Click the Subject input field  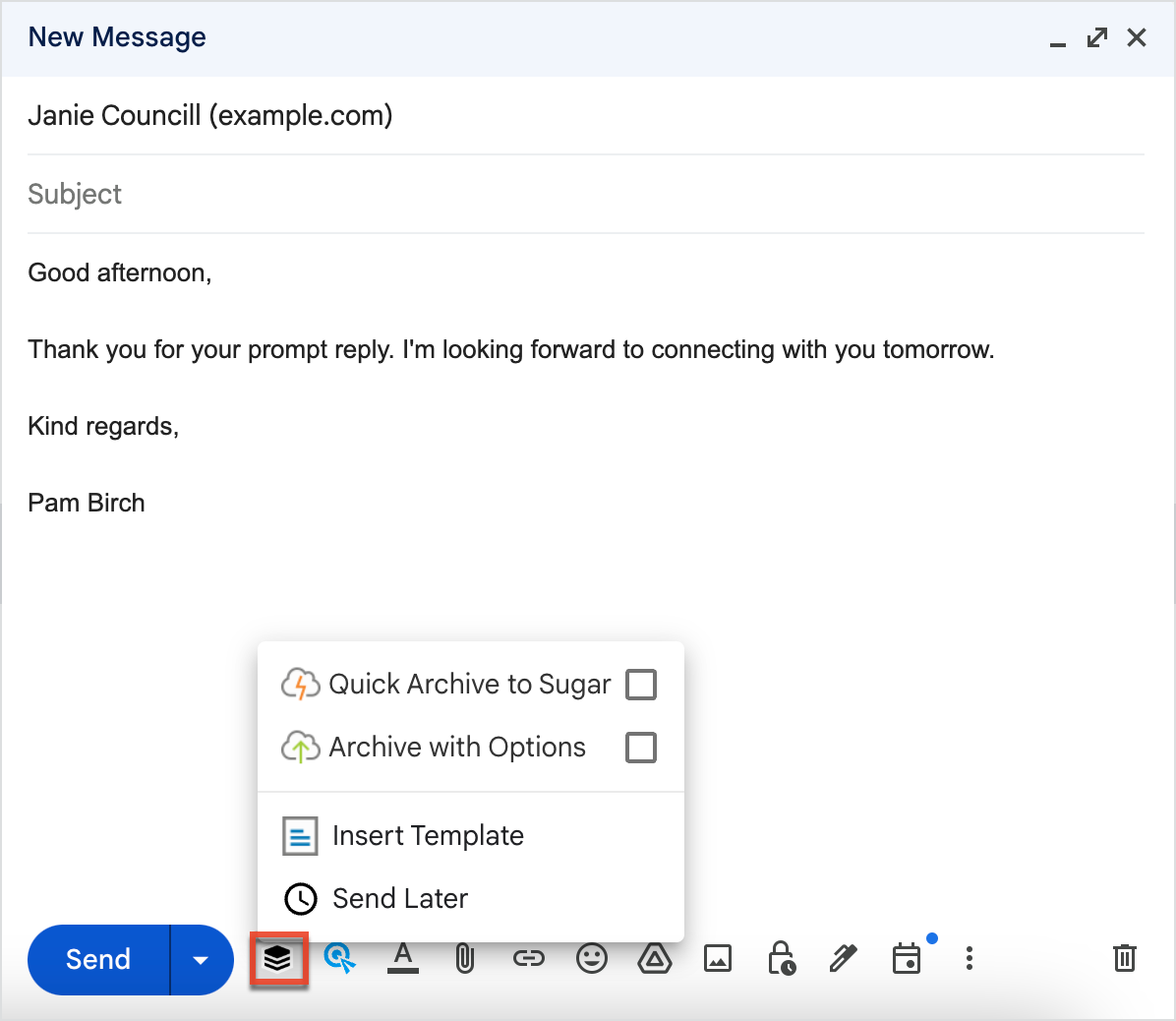click(393, 194)
